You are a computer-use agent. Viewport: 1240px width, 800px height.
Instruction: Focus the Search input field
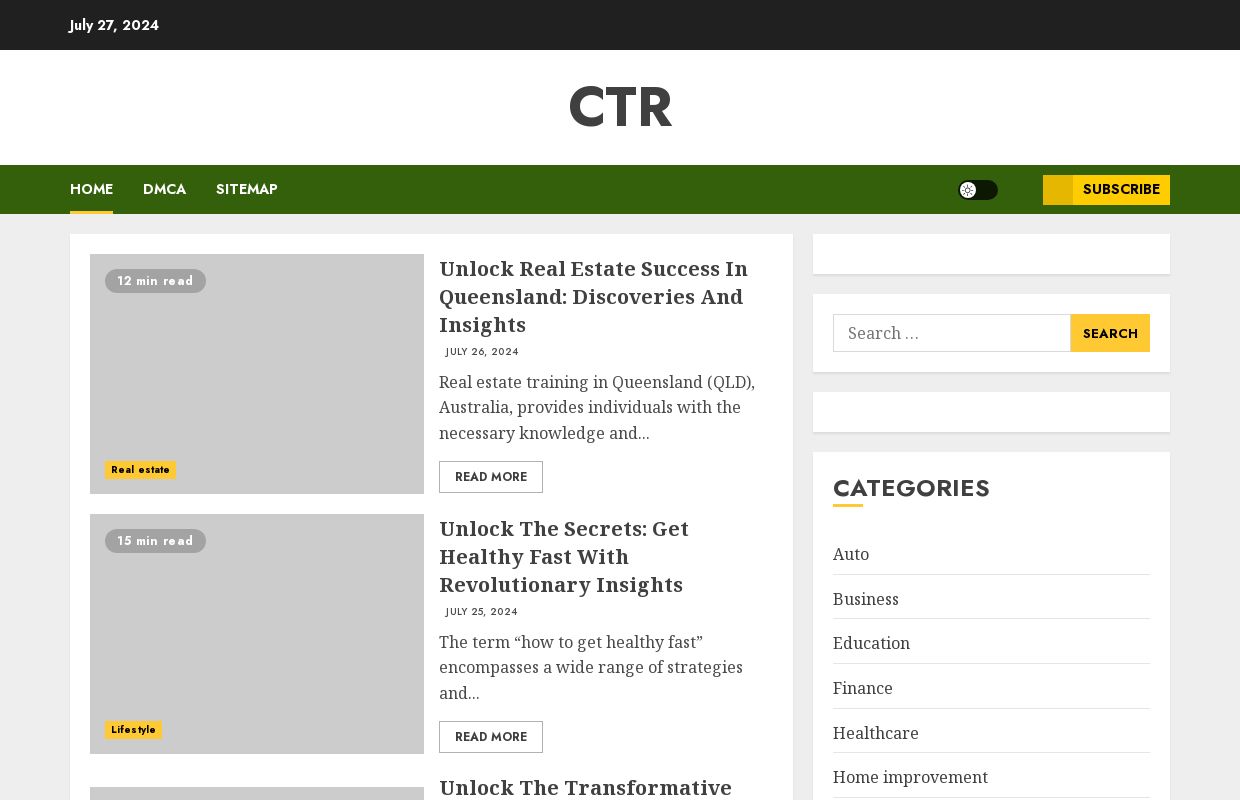click(x=951, y=333)
